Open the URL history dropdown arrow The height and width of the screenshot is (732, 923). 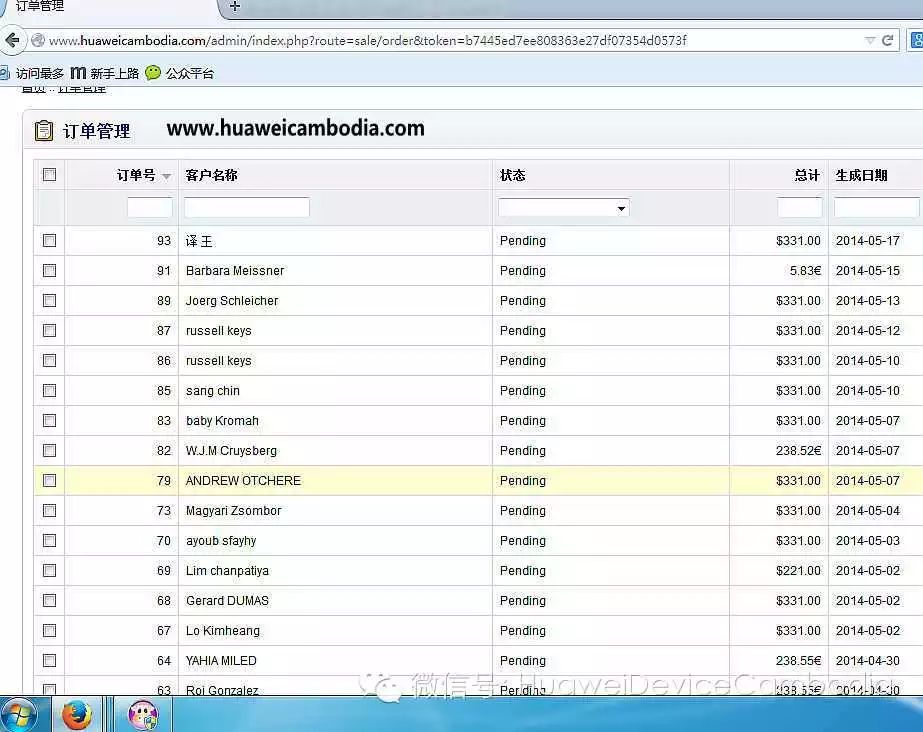point(869,41)
